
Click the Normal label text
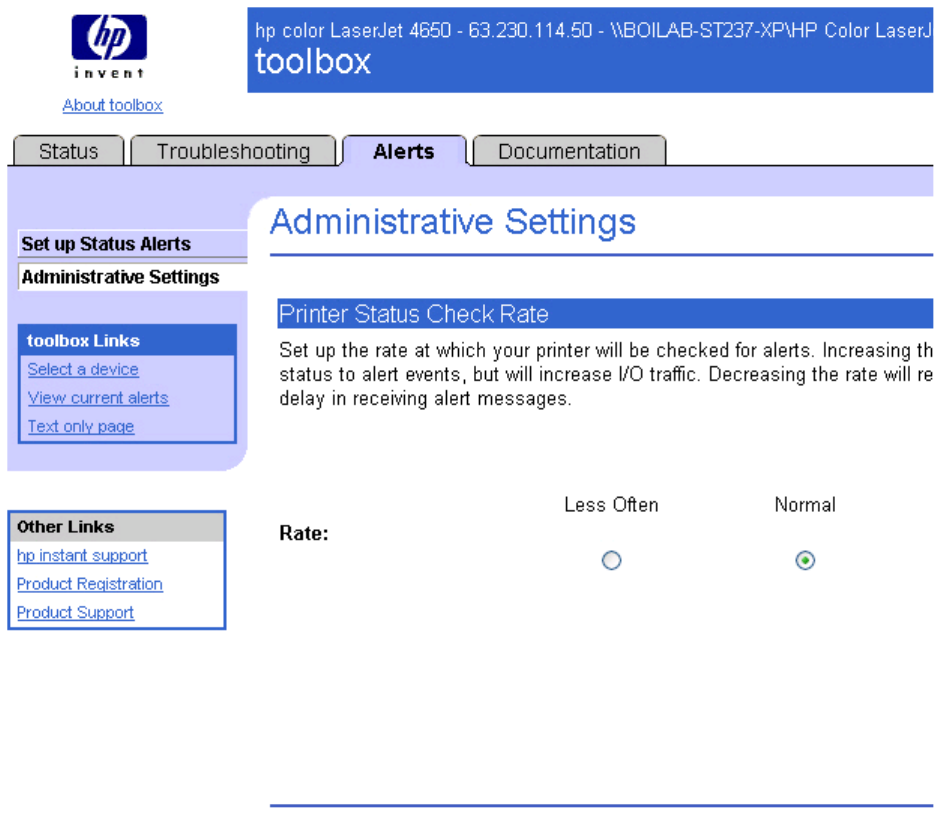click(x=805, y=505)
